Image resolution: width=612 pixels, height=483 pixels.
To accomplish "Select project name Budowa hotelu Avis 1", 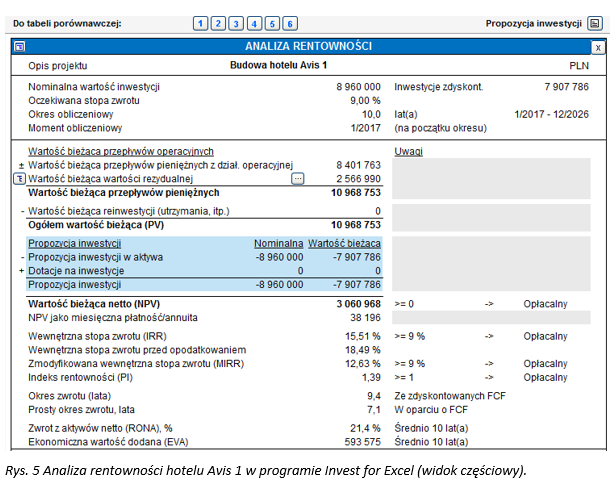I will click(278, 65).
